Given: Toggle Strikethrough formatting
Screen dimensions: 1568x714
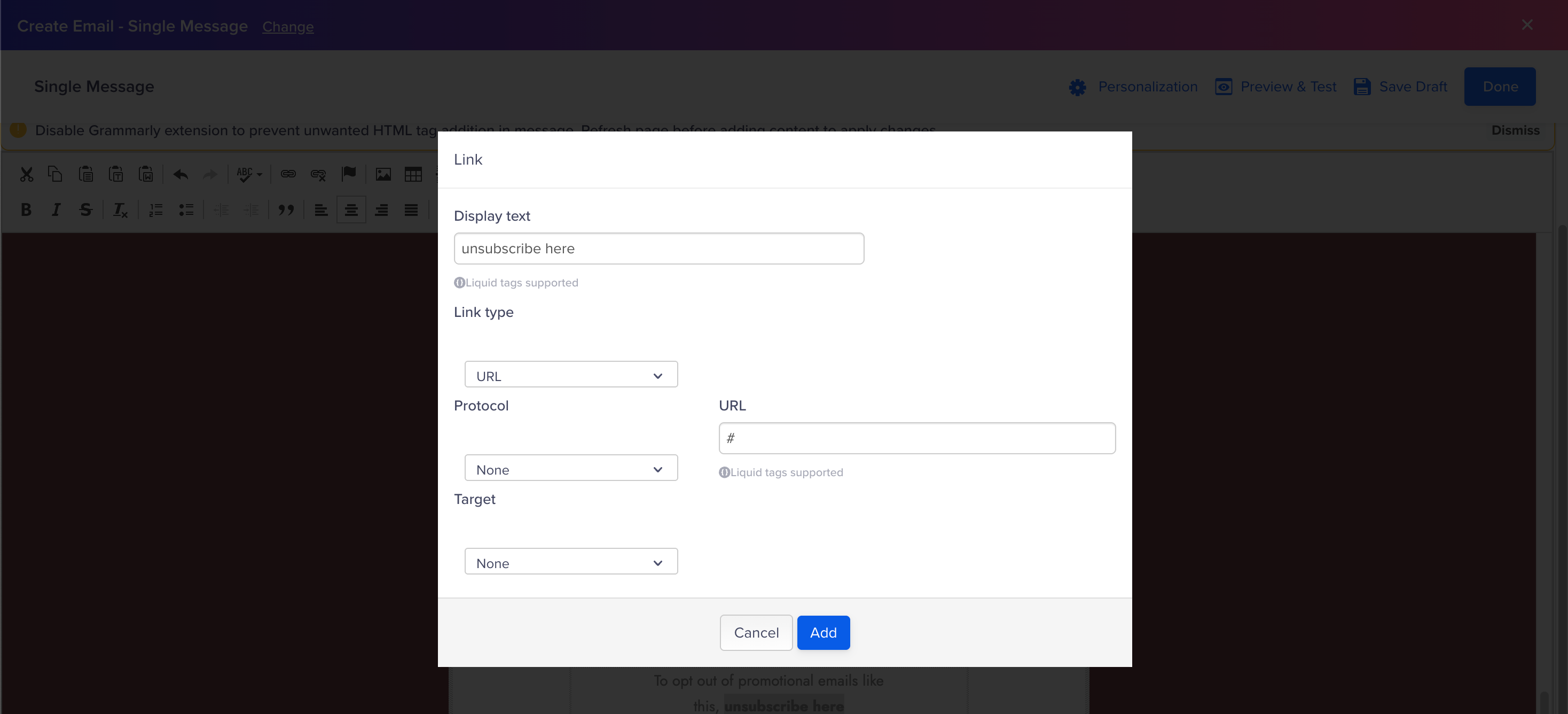Looking at the screenshot, I should (86, 209).
